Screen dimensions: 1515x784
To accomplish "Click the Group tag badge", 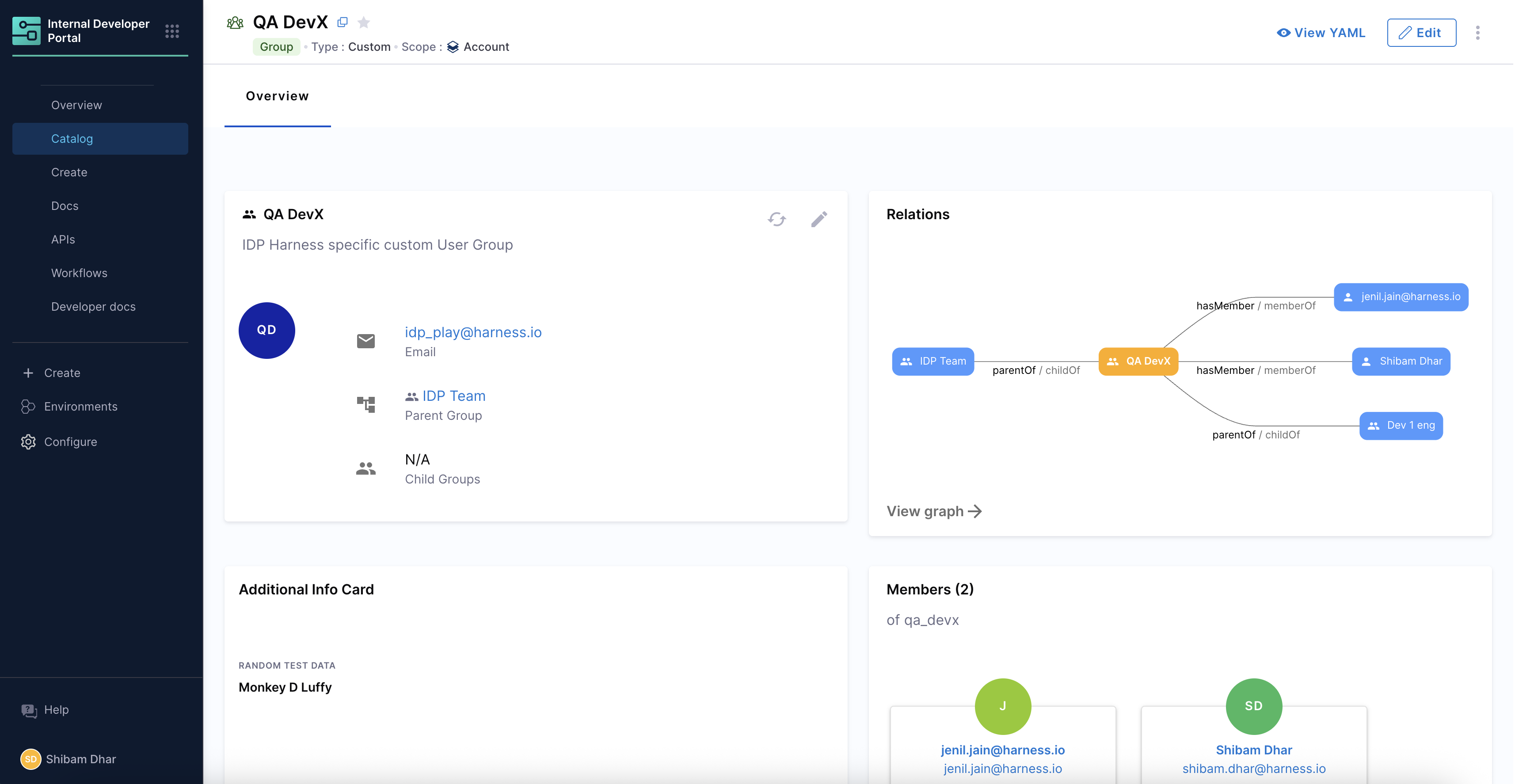I will pyautogui.click(x=276, y=47).
